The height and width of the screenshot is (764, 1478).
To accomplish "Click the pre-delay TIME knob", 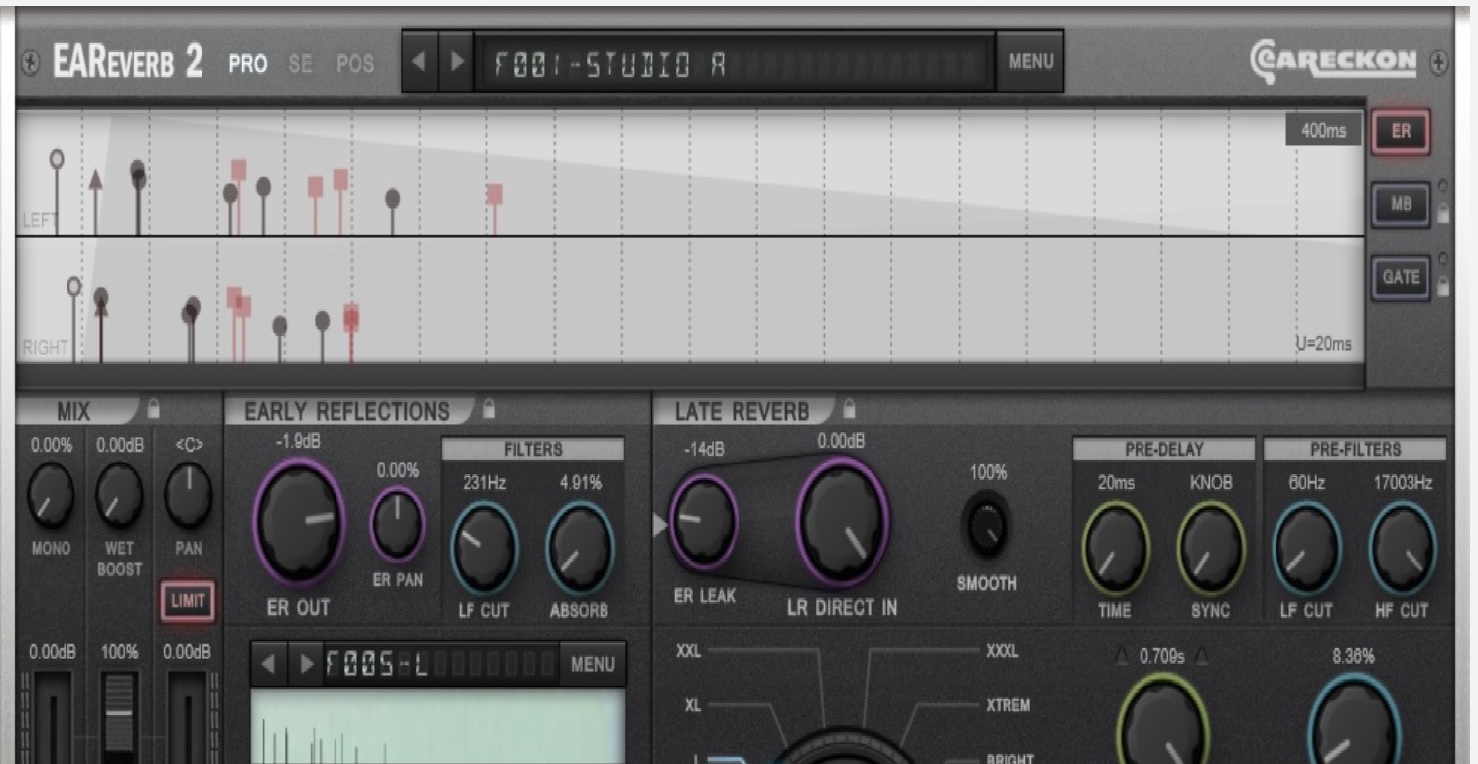I will pos(1116,550).
